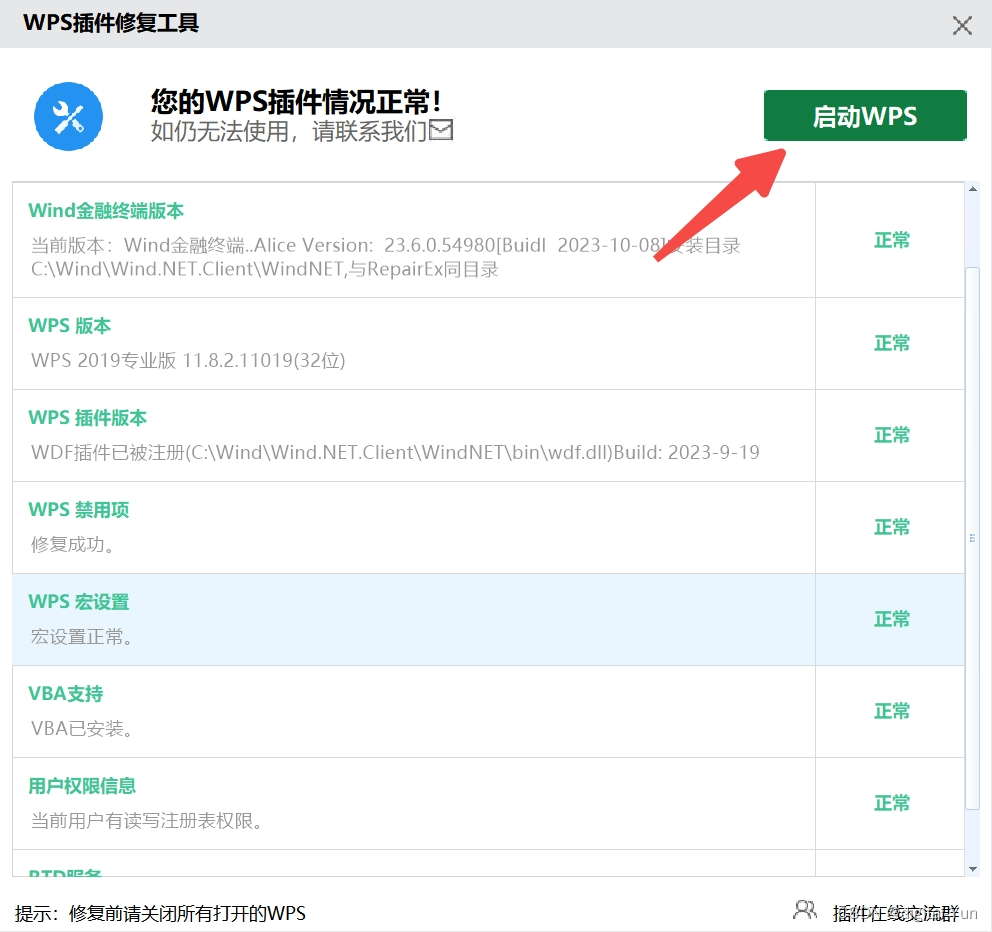The image size is (992, 932).
Task: Click the vertical scrollbar thumb
Action: 972,538
